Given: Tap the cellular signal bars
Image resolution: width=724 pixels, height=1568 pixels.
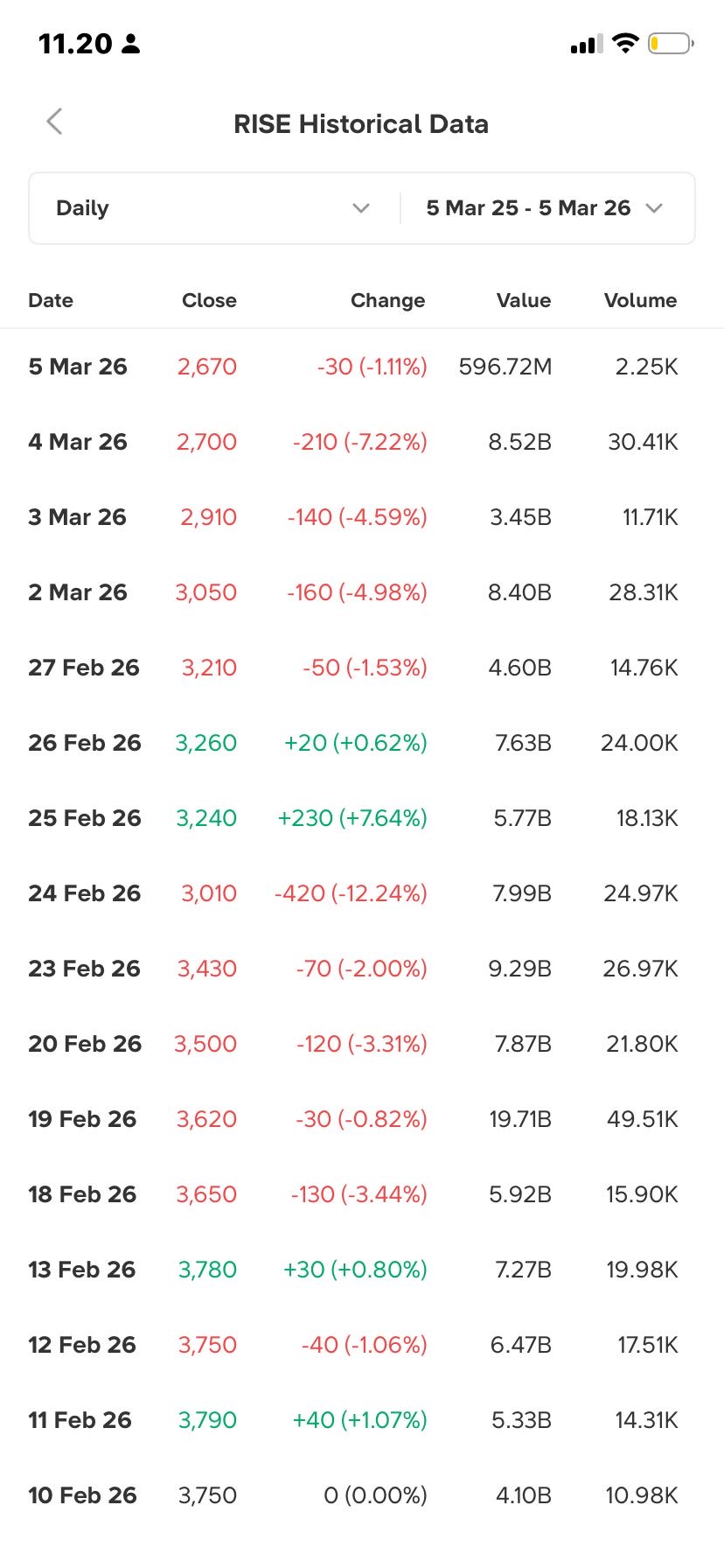Looking at the screenshot, I should click(586, 44).
